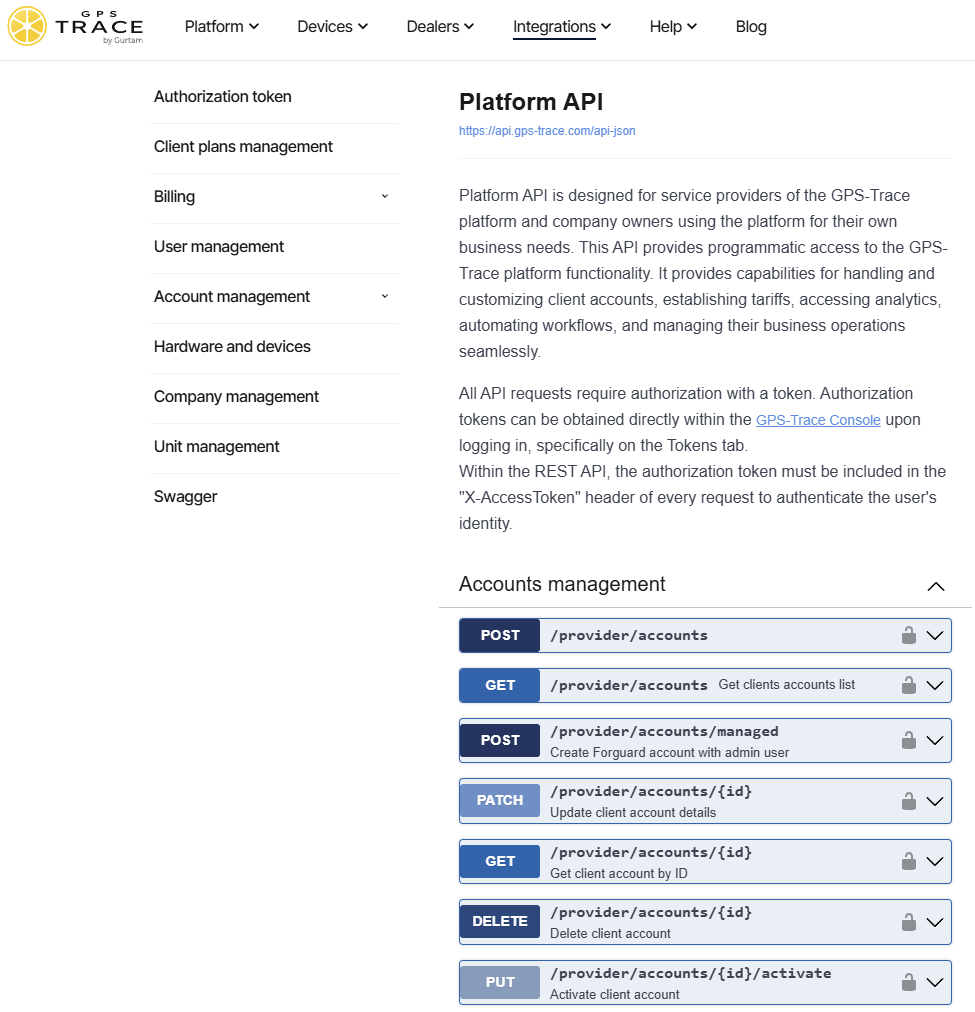Open Account management sidebar item
Image resolution: width=975 pixels, height=1012 pixels.
(232, 297)
